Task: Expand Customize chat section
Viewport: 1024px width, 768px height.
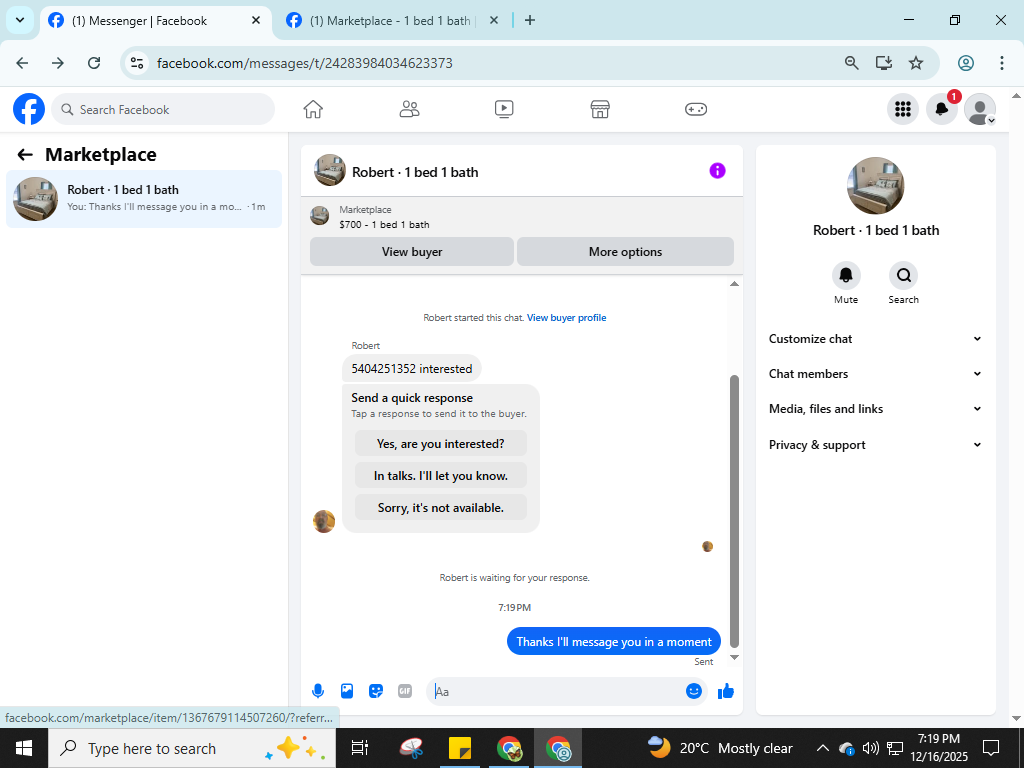Action: click(875, 338)
